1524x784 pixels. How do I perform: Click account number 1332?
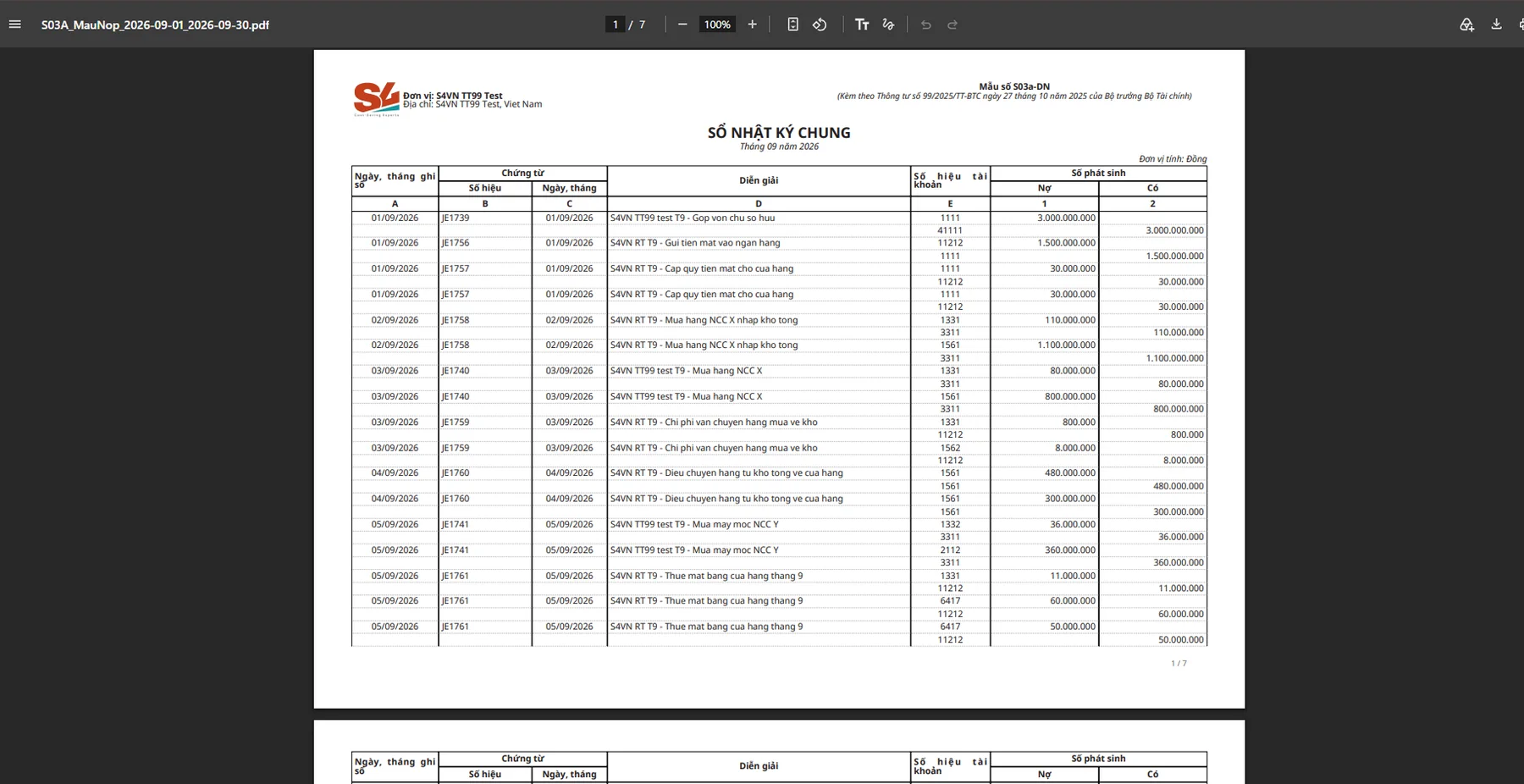tap(950, 524)
